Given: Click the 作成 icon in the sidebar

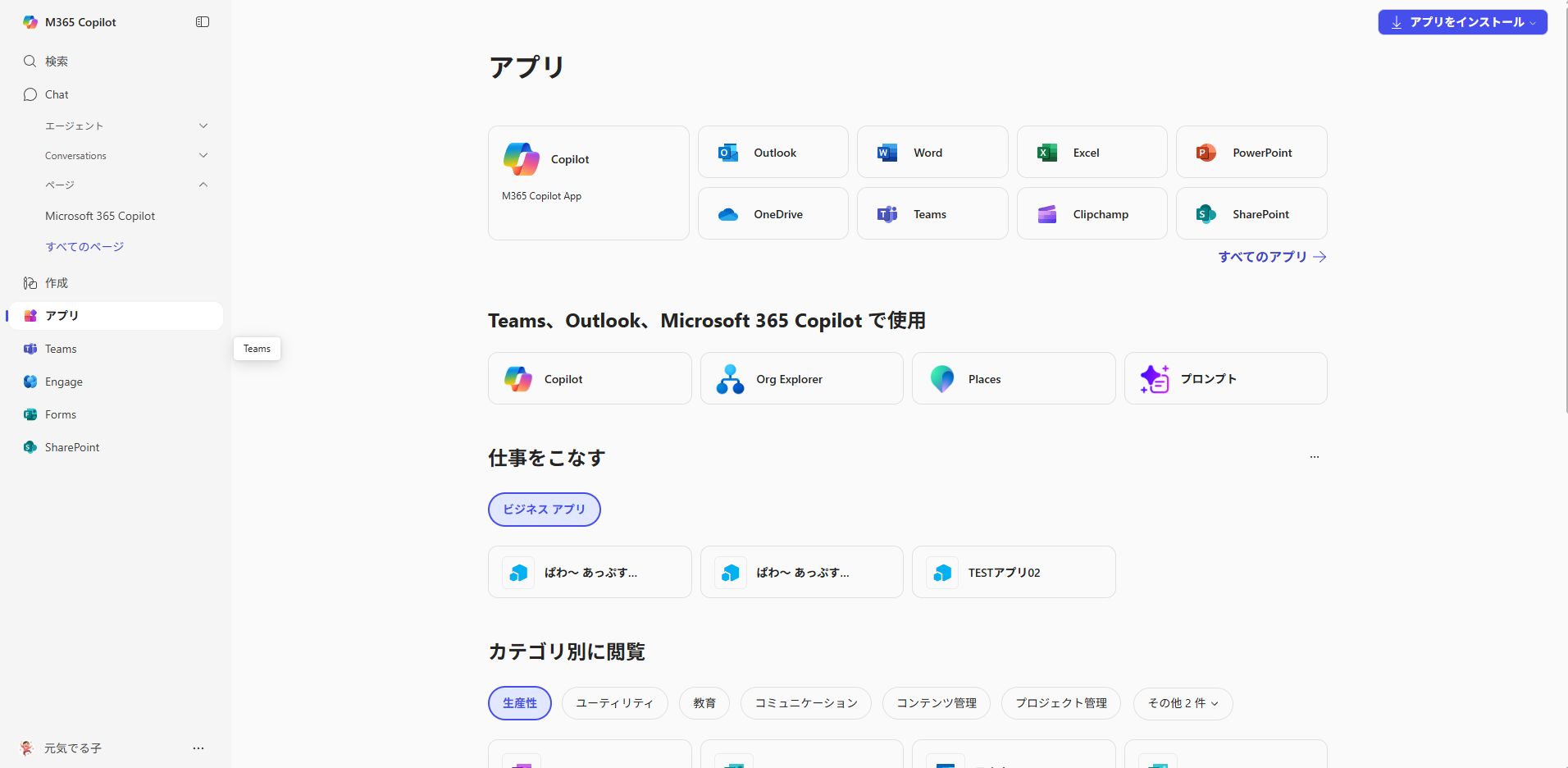Looking at the screenshot, I should tap(30, 283).
